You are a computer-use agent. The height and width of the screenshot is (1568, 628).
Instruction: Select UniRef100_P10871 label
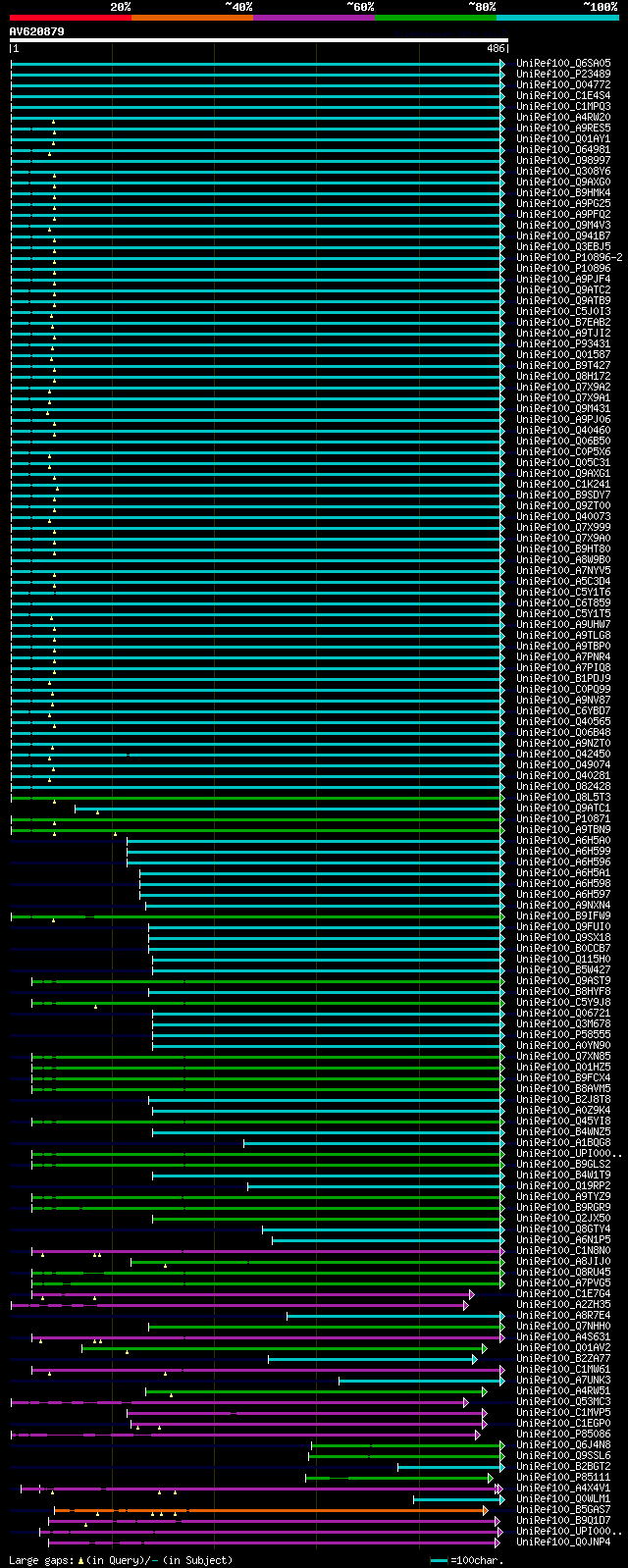click(x=563, y=818)
